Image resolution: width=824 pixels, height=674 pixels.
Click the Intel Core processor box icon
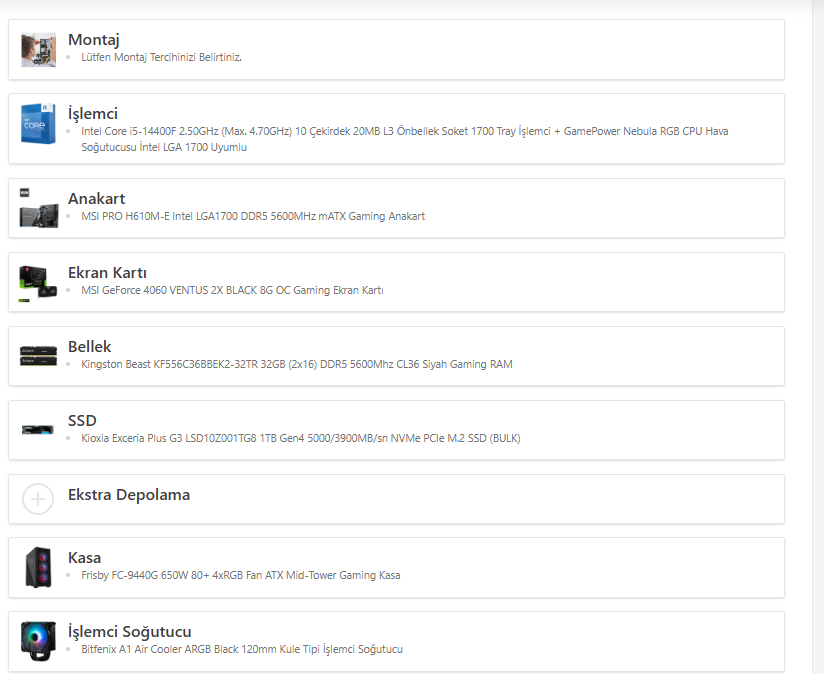pyautogui.click(x=38, y=124)
